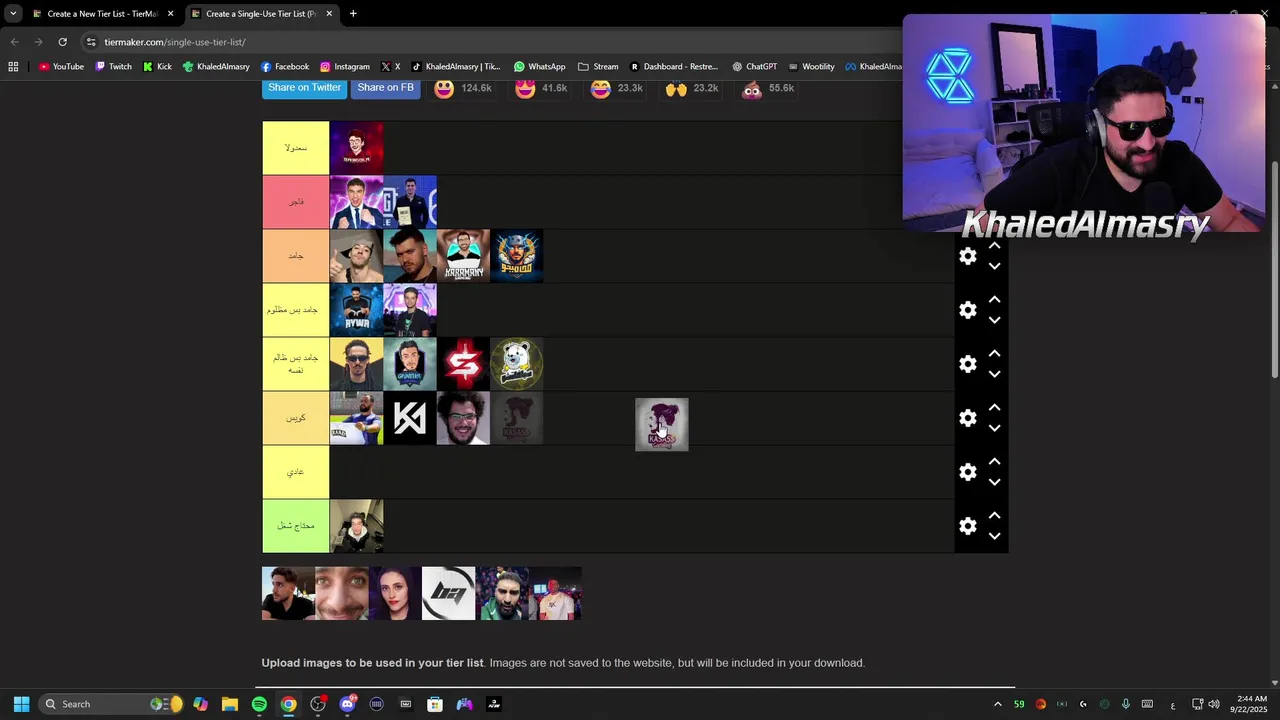Move the RYWA tier row down
The image size is (1280, 720).
click(x=994, y=320)
